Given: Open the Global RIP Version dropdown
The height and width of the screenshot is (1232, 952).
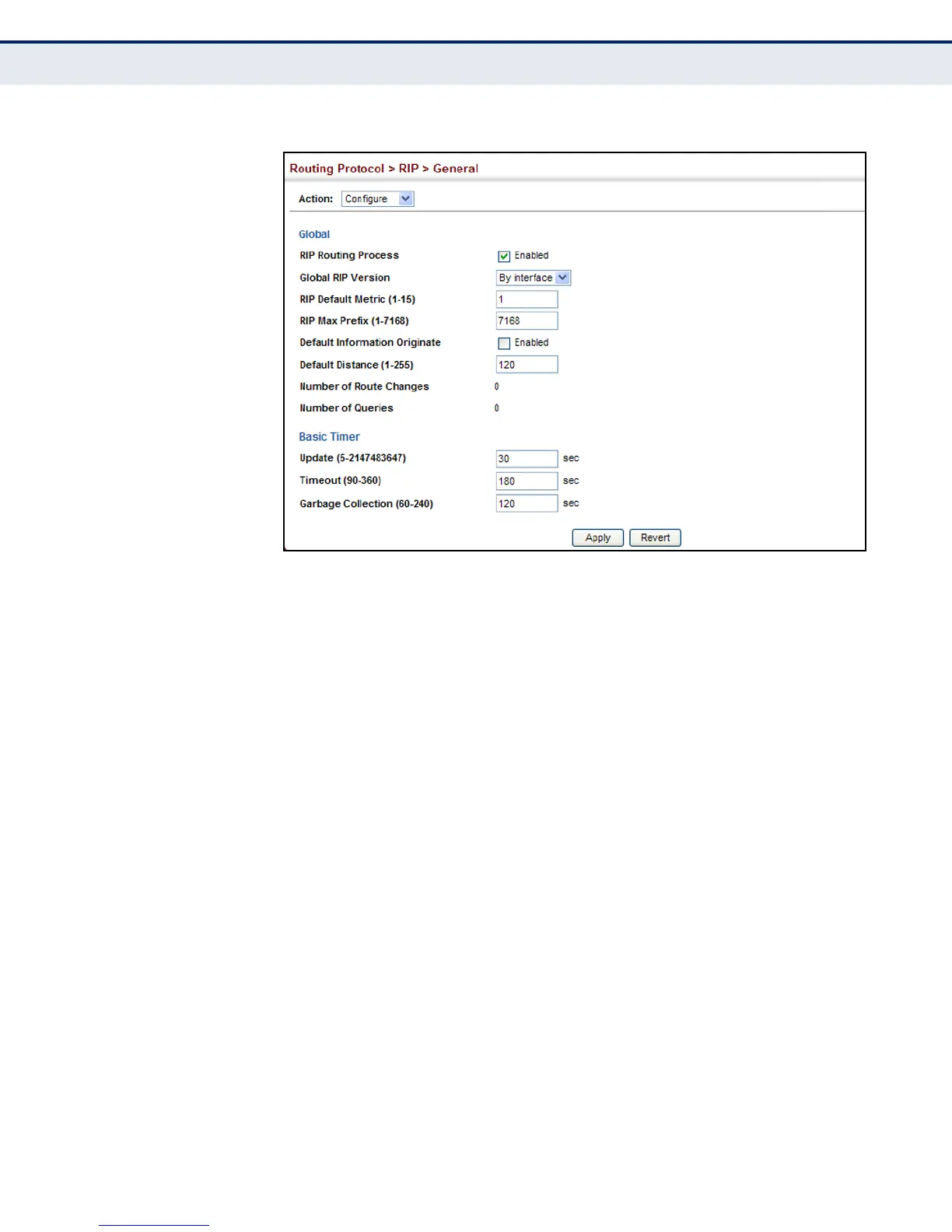Looking at the screenshot, I should pyautogui.click(x=534, y=278).
